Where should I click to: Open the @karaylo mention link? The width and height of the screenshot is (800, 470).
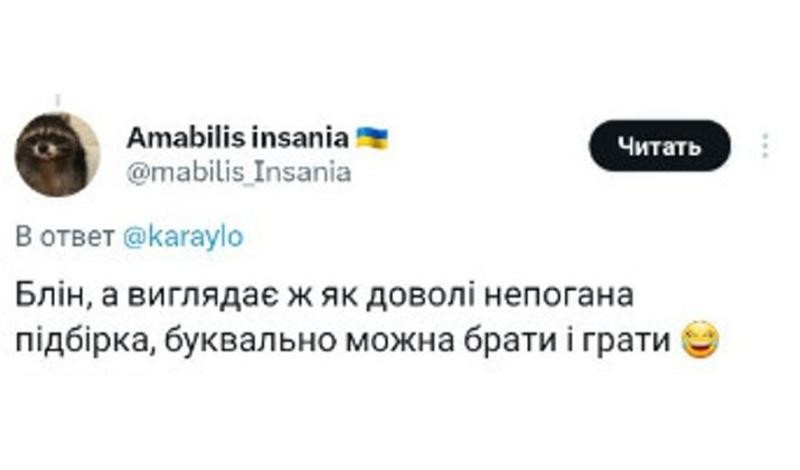coord(184,237)
